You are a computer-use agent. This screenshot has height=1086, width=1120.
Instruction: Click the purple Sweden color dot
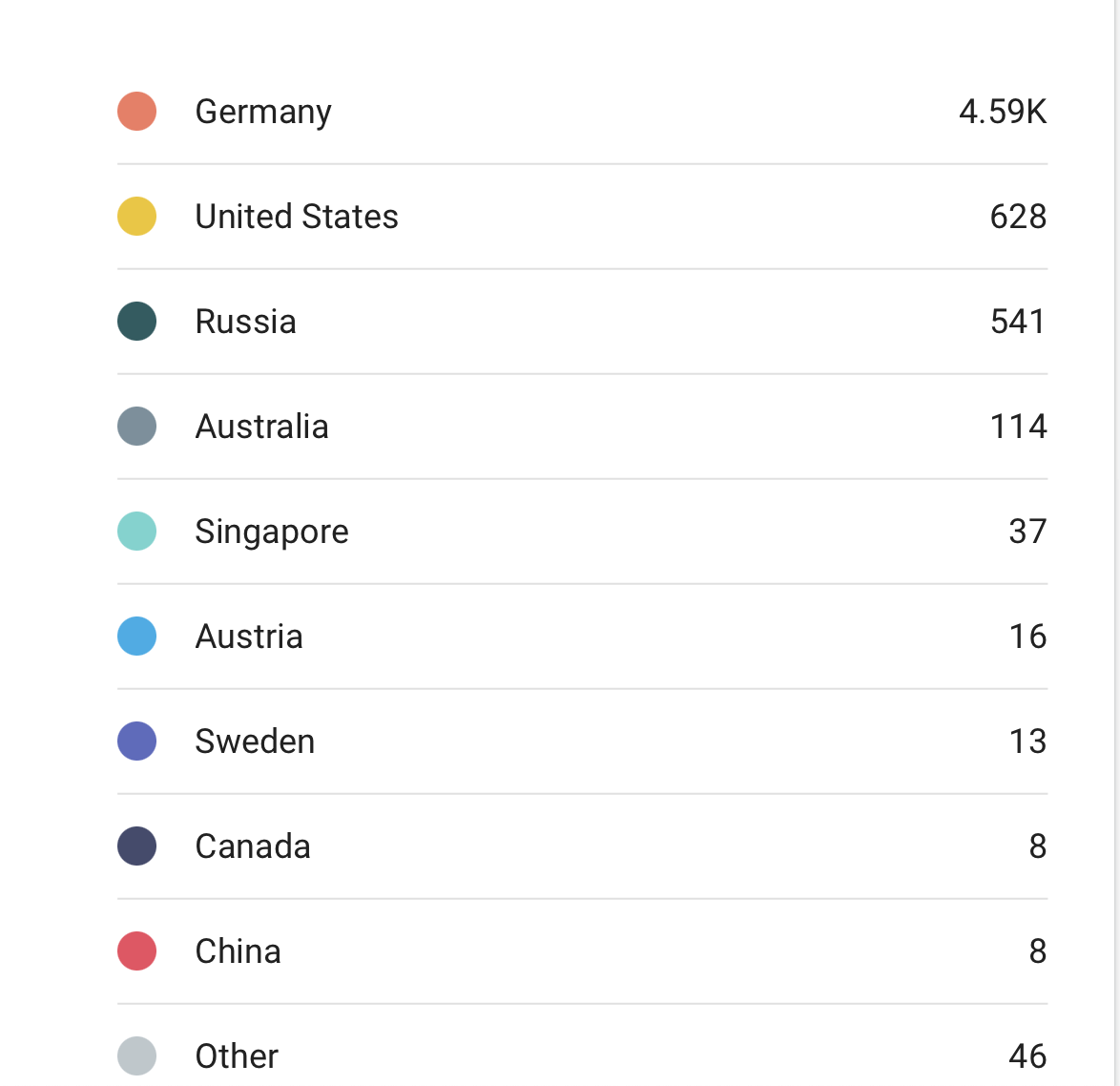point(136,741)
